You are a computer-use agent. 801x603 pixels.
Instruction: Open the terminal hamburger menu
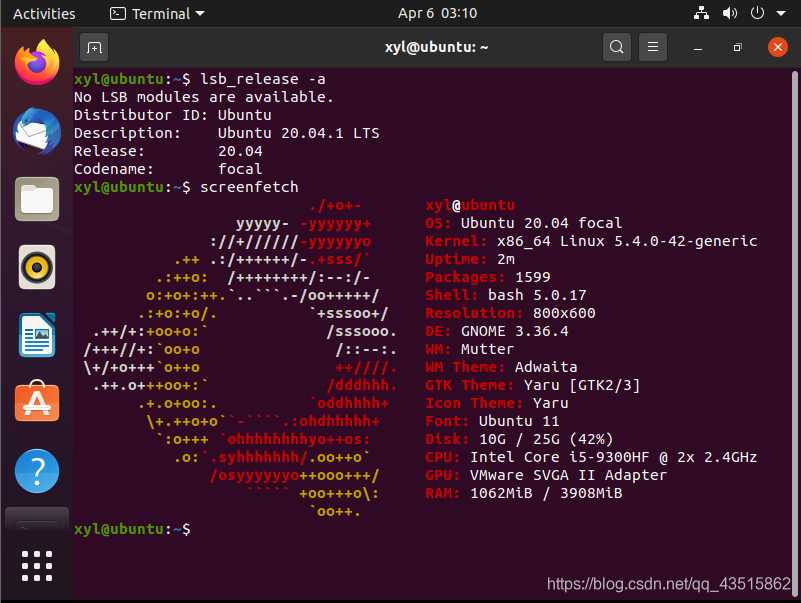(652, 47)
